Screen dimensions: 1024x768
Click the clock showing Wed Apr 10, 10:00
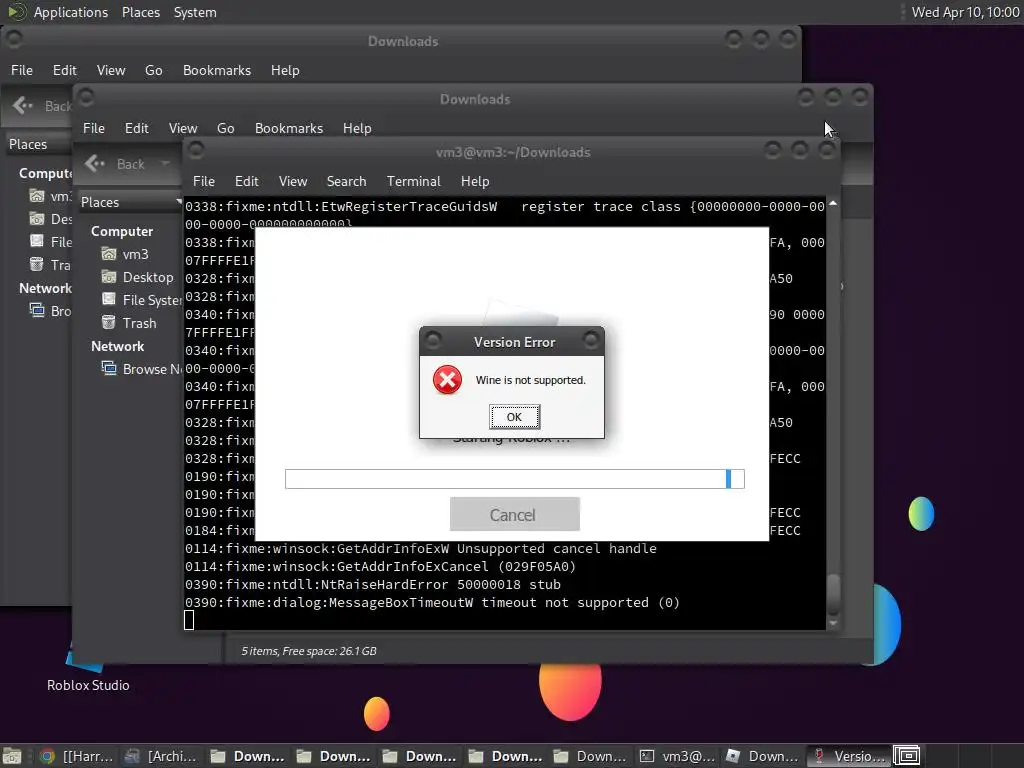965,12
